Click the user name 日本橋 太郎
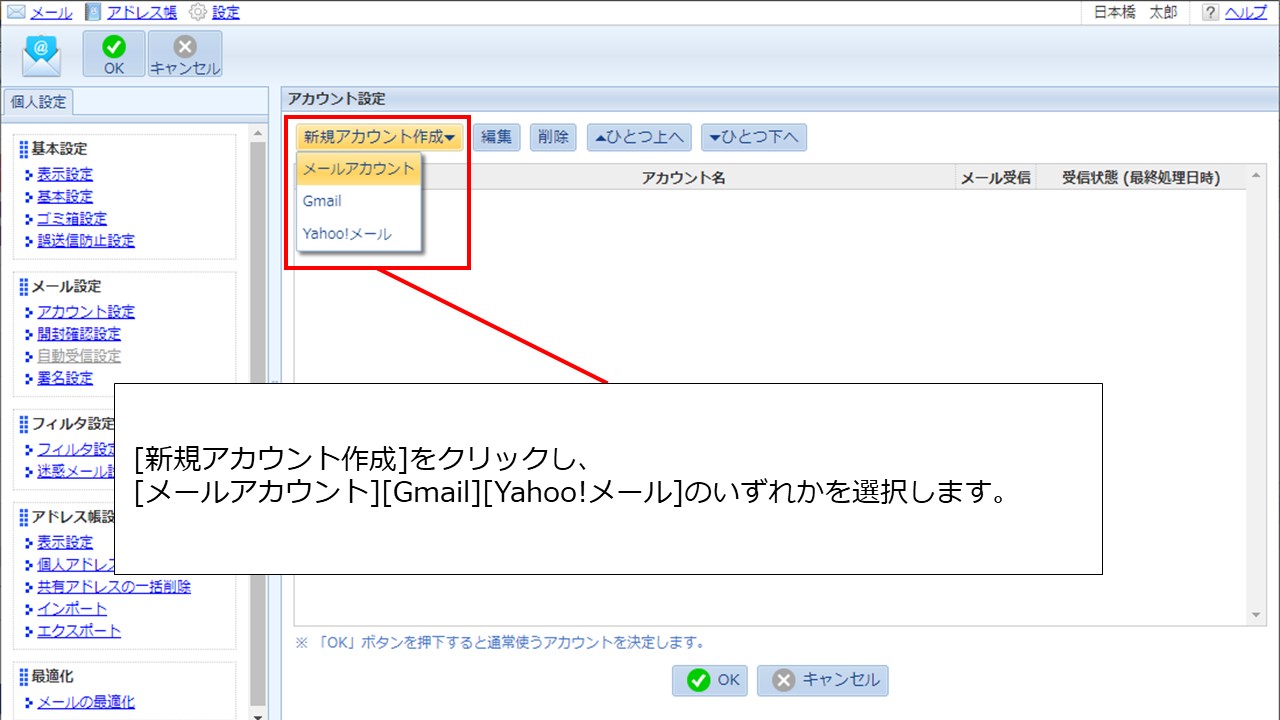 [1135, 13]
